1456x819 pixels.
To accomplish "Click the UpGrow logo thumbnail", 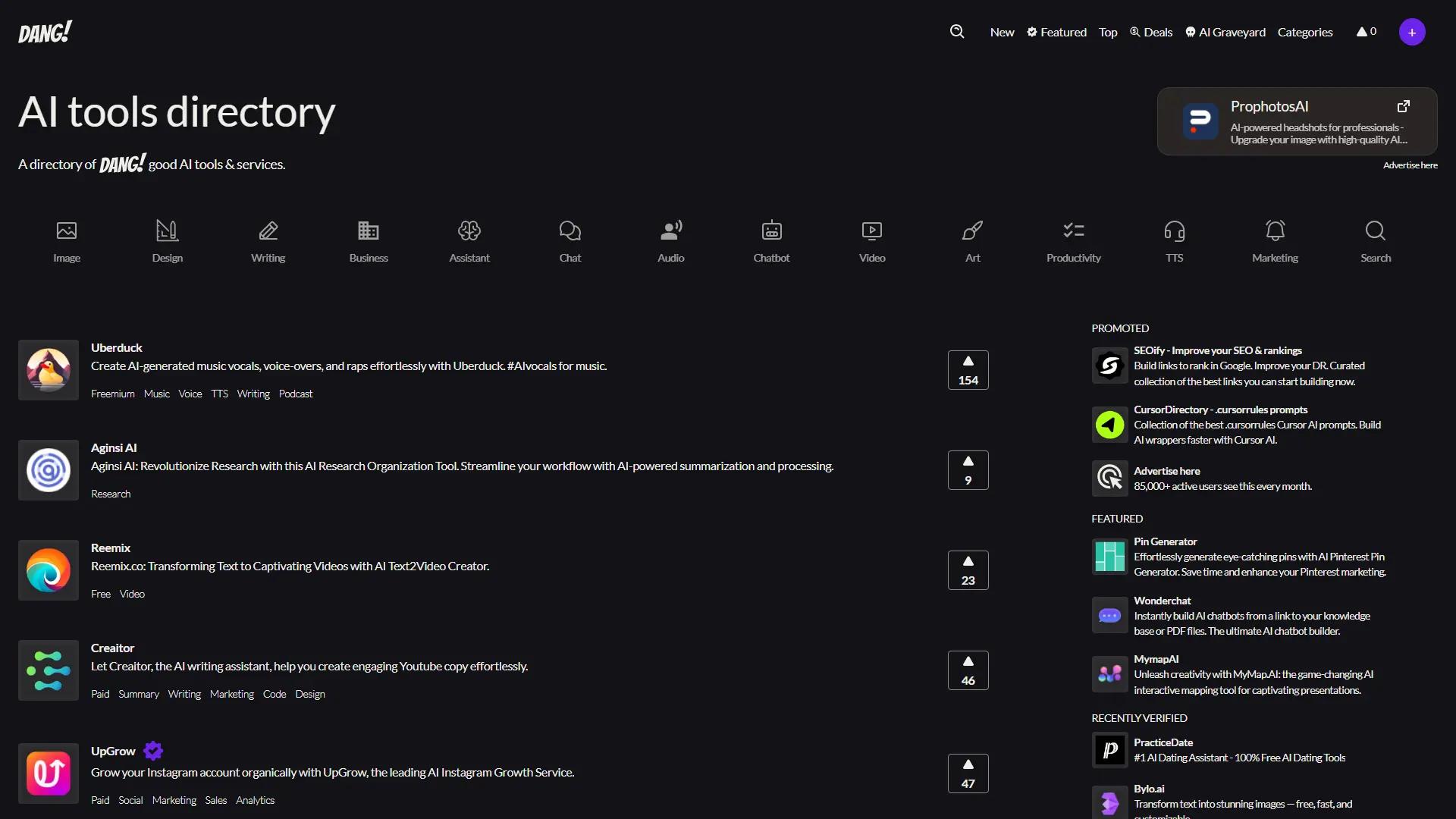I will [49, 773].
